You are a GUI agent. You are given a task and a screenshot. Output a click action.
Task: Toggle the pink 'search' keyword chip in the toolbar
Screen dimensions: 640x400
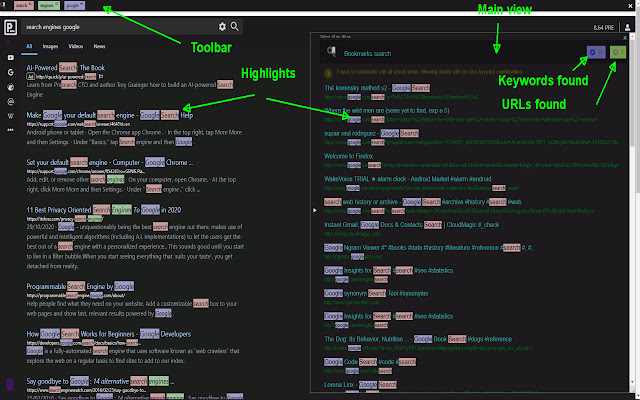24,5
